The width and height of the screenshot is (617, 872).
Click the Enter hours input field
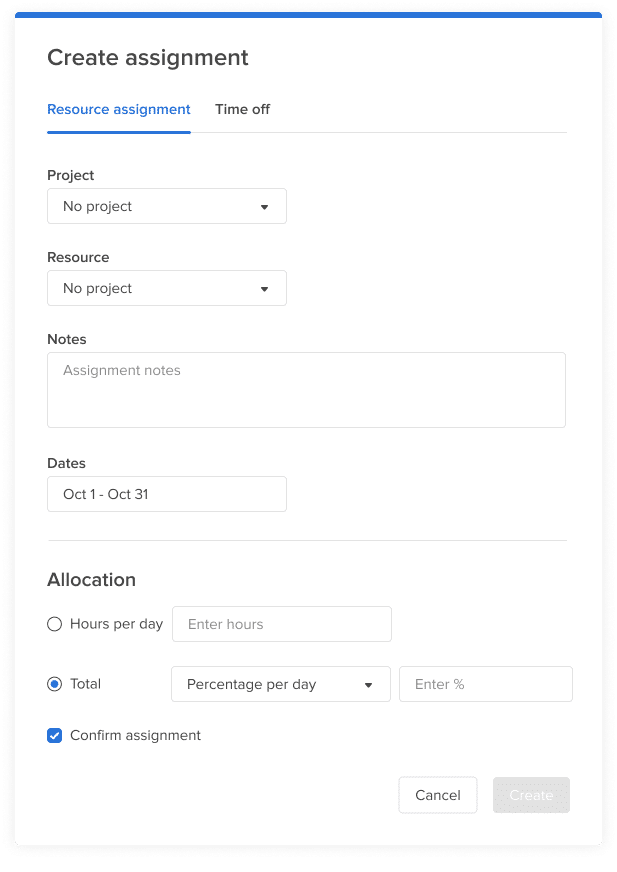(281, 623)
